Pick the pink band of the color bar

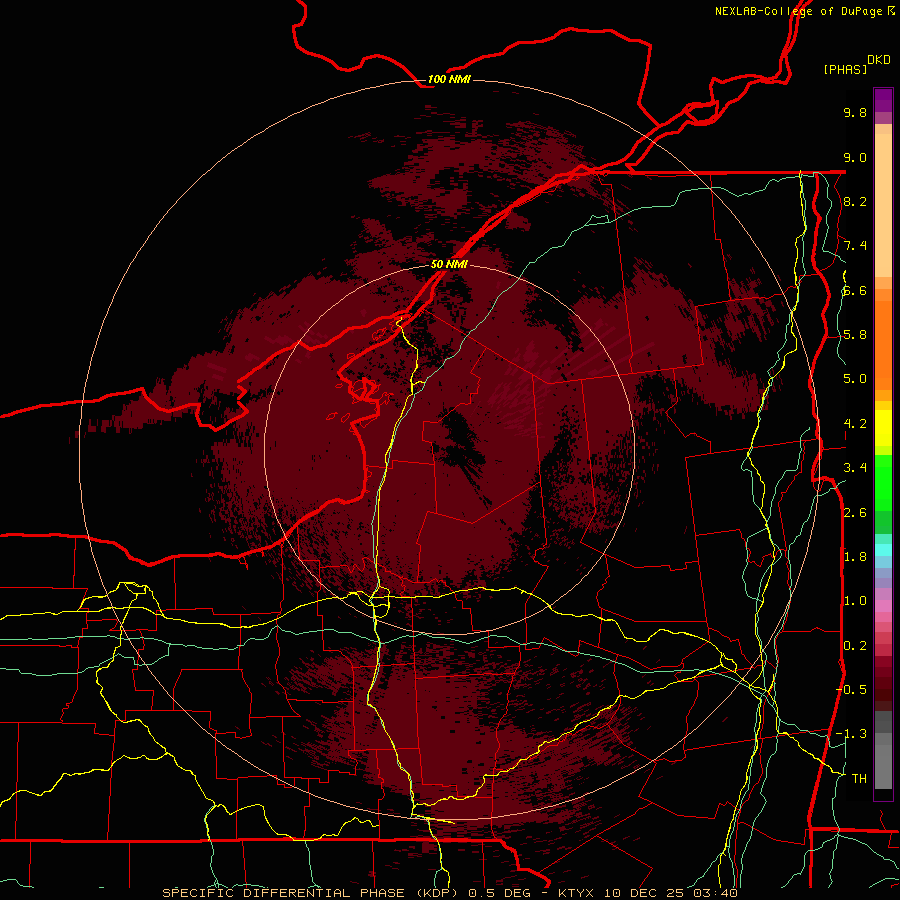click(x=883, y=606)
